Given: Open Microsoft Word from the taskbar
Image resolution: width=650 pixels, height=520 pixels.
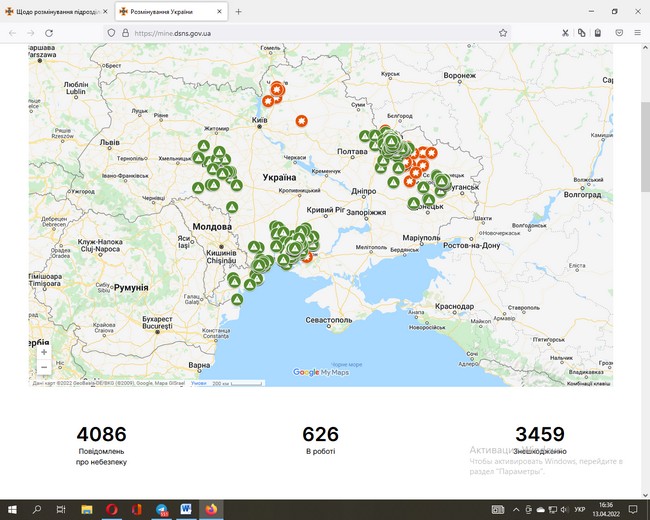Looking at the screenshot, I should pyautogui.click(x=186, y=509).
